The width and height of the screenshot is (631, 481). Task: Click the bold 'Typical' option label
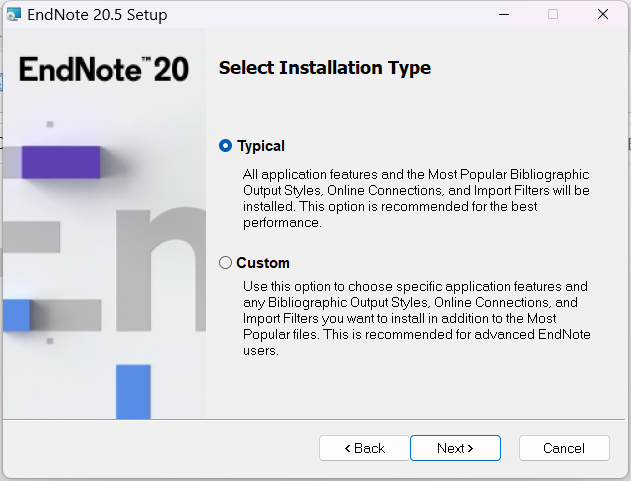pos(261,146)
